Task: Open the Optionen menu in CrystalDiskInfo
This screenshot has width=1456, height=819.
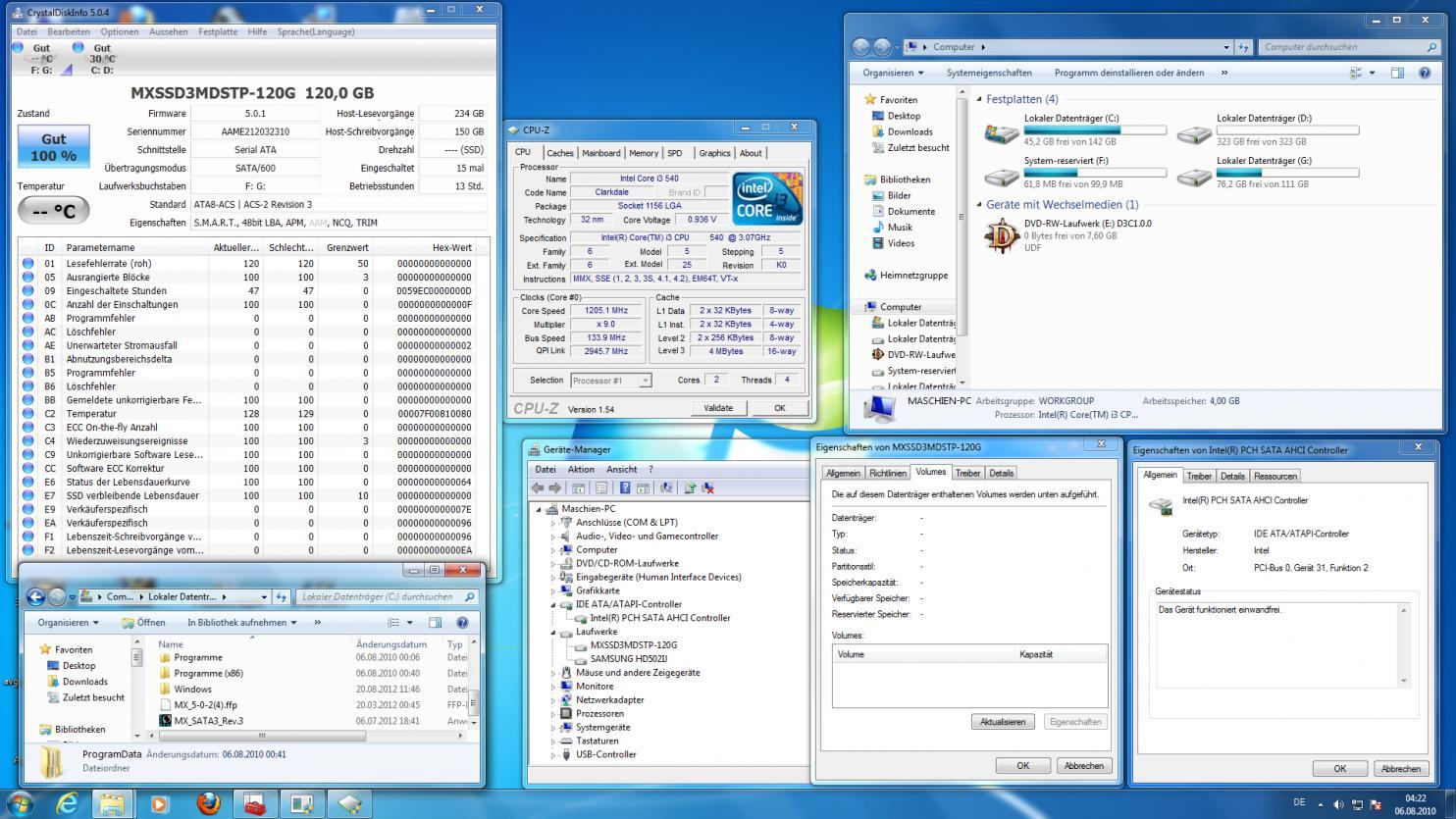Action: click(x=119, y=32)
